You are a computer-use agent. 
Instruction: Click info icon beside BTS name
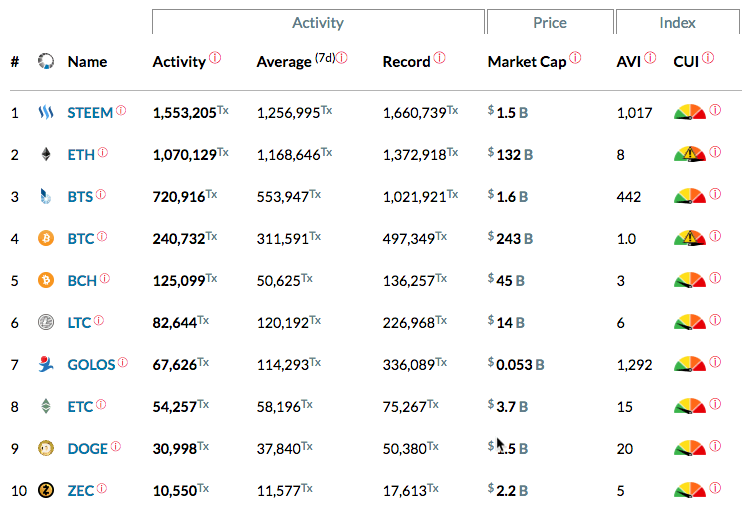(101, 194)
